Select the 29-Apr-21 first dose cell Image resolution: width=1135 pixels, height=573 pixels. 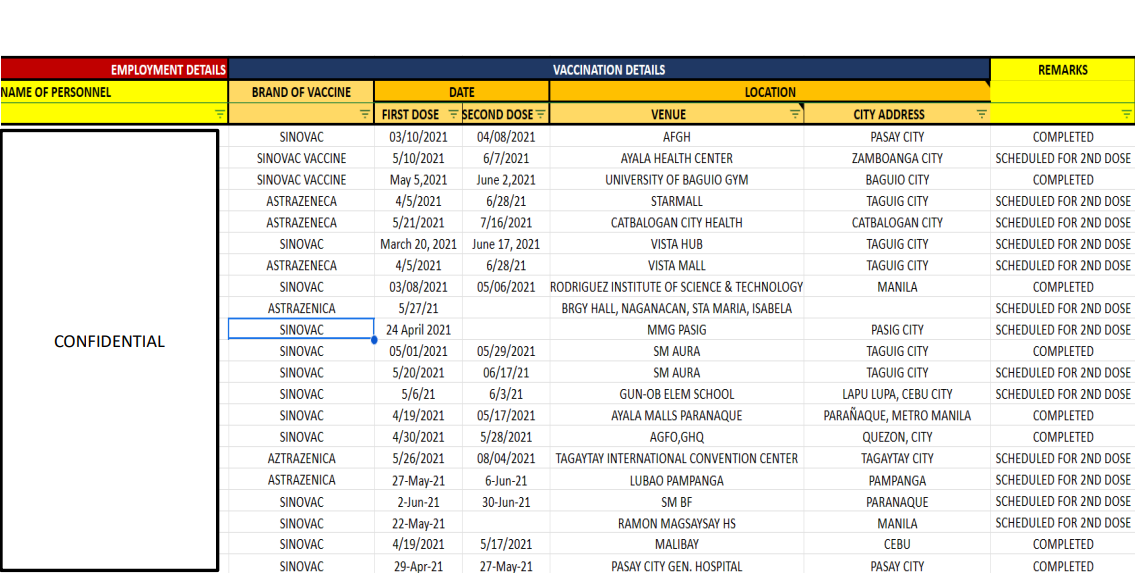coord(418,566)
